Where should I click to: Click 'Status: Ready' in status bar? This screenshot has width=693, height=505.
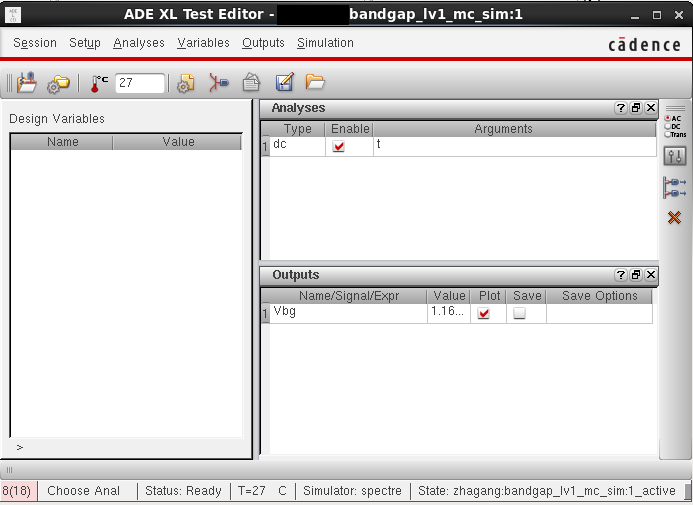pyautogui.click(x=183, y=491)
